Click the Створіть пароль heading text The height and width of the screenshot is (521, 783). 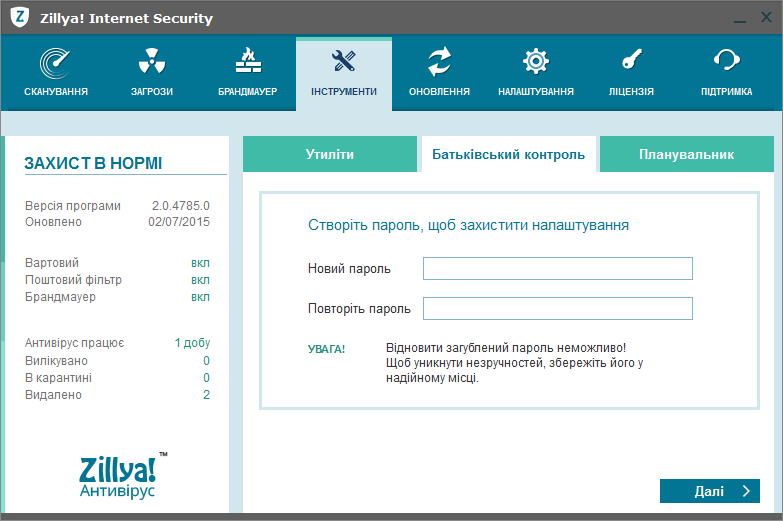pos(468,225)
